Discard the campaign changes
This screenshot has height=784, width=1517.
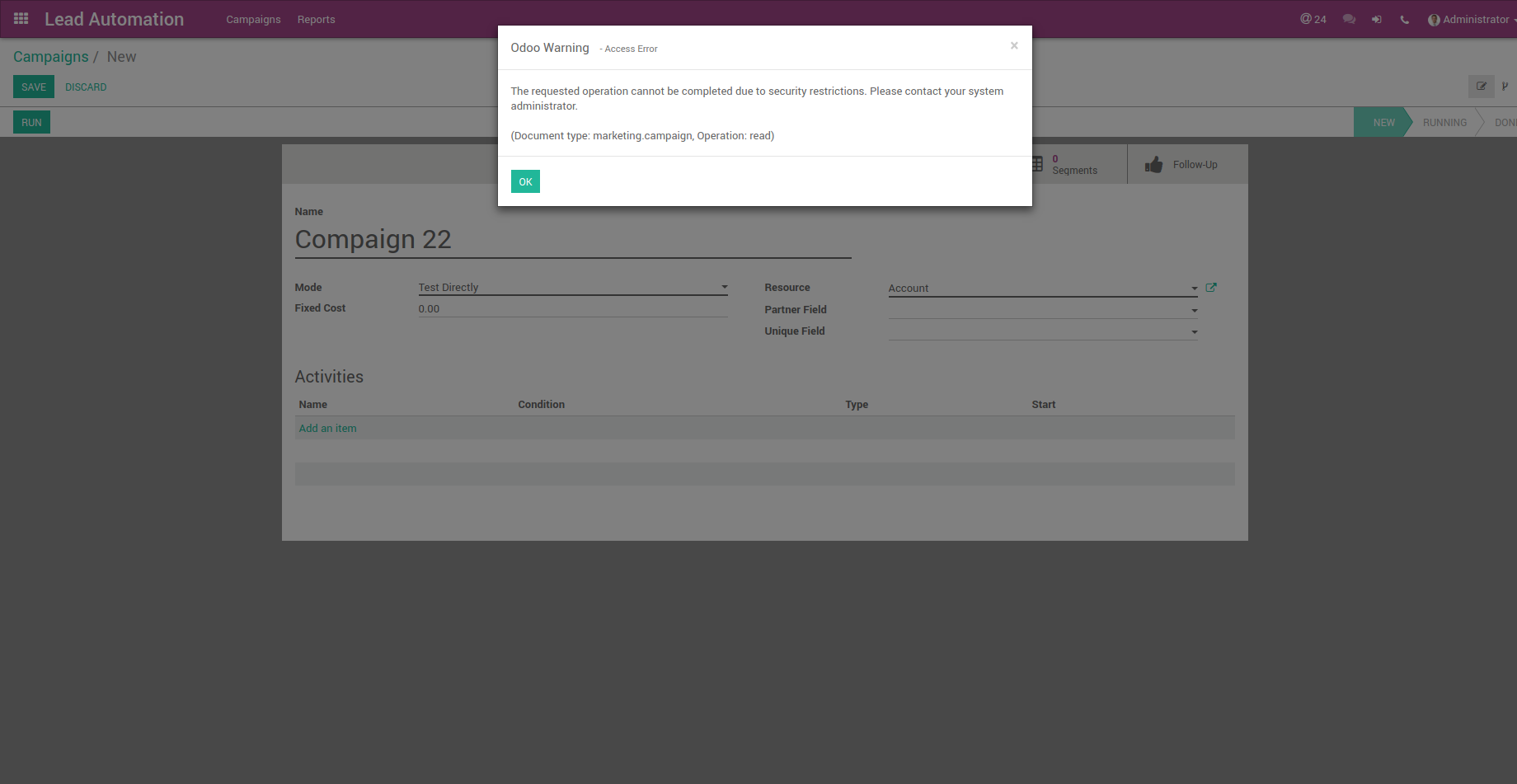[x=86, y=87]
